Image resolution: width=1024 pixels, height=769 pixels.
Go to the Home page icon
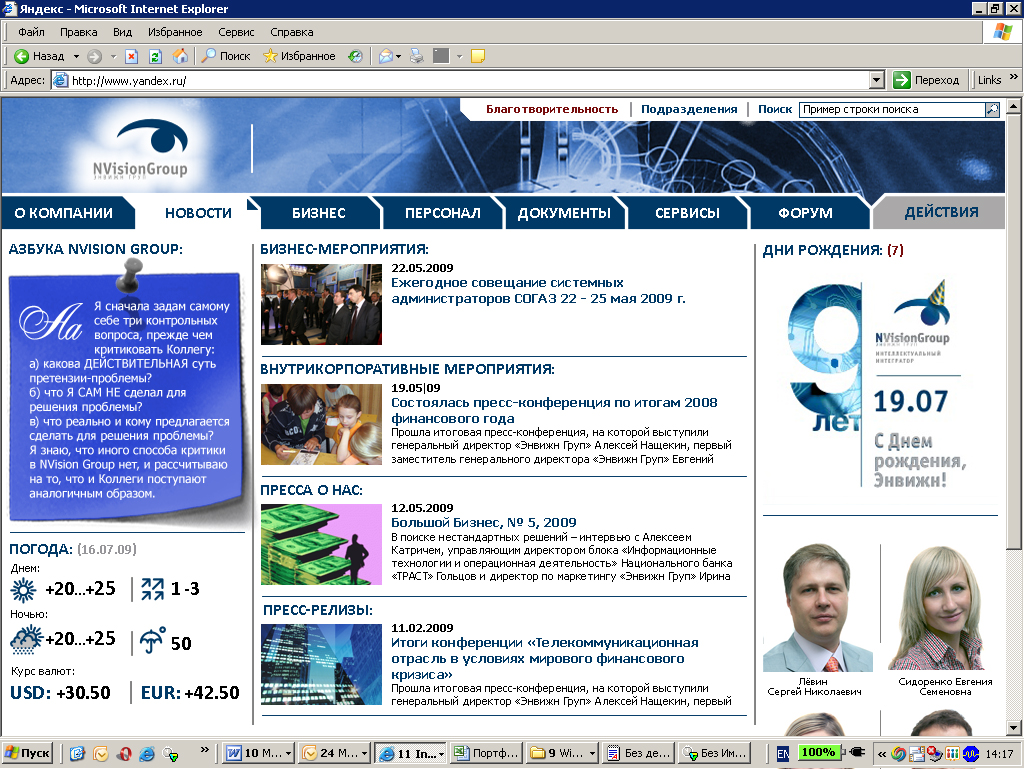tap(180, 56)
